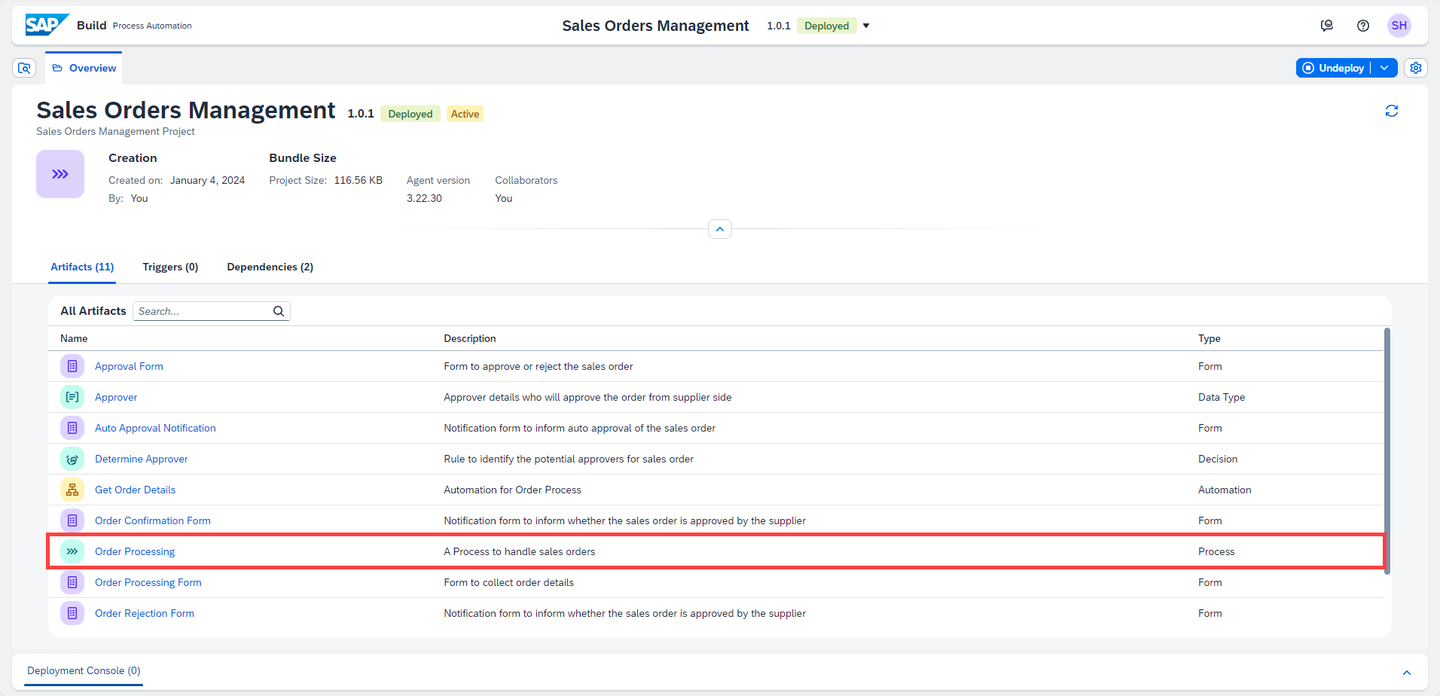Screen dimensions: 1440x696
Task: Click the 'Data Type' type cell
Action: tap(1222, 397)
